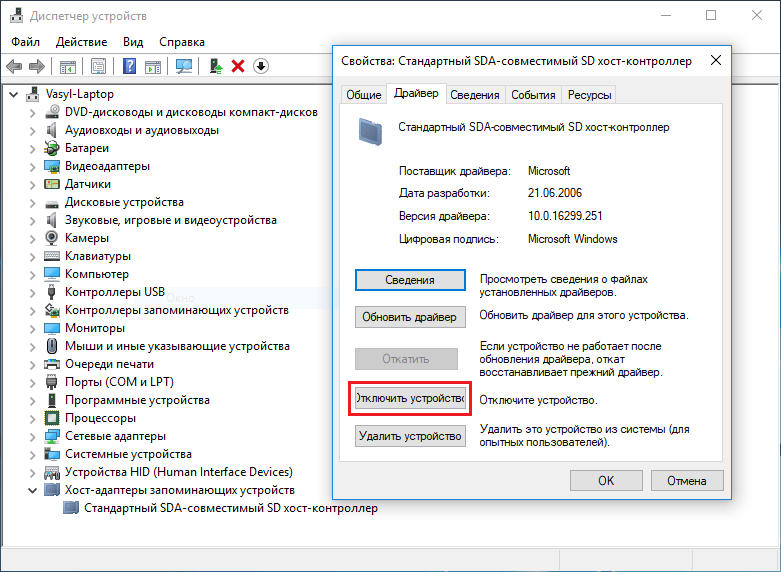Screen dimensions: 781x572
Task: Open the Файл menu
Action: point(25,42)
